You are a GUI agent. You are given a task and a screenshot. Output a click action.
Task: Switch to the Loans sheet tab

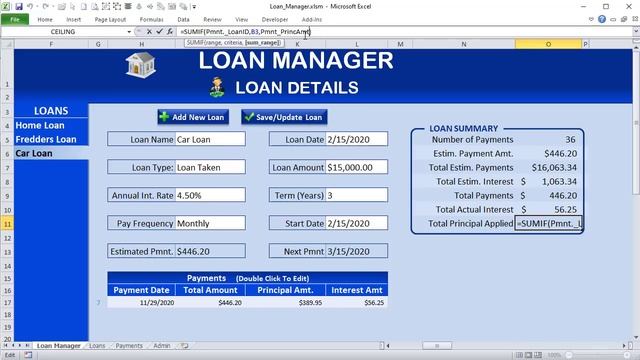point(97,345)
